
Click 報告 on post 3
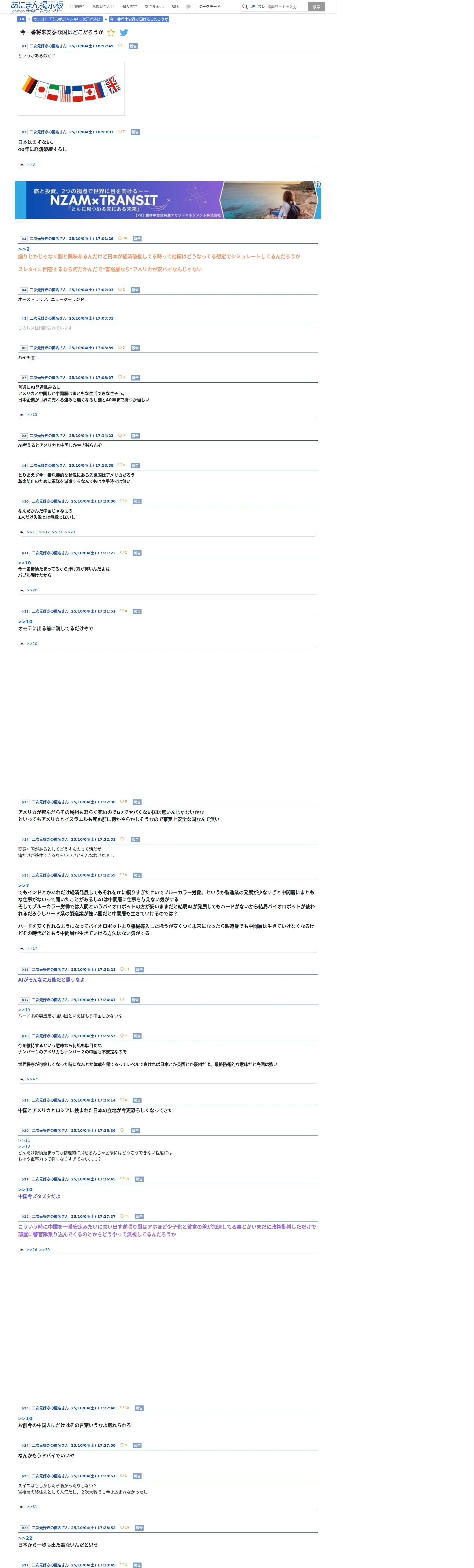tap(137, 239)
